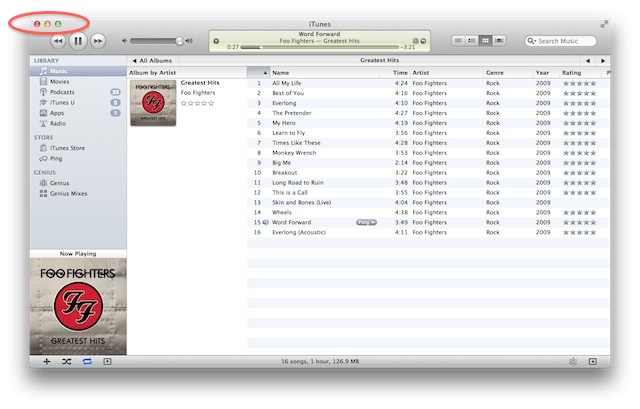Sort by Genre column
640x409 pixels.
[509, 73]
